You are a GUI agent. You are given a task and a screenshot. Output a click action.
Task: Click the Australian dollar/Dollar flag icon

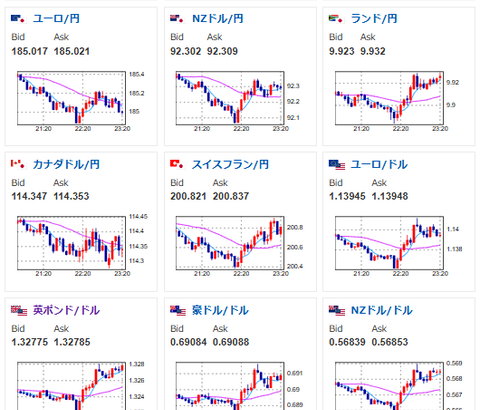(x=178, y=311)
